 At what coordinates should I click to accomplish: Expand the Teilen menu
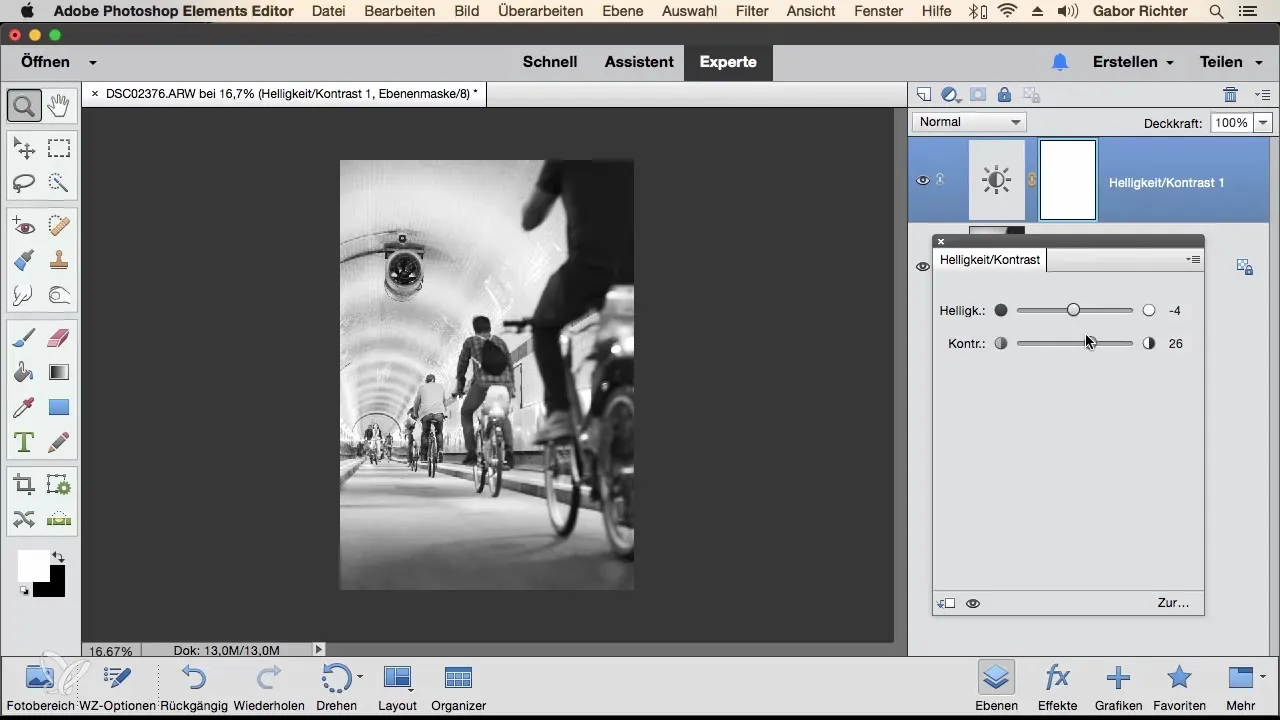point(1229,62)
